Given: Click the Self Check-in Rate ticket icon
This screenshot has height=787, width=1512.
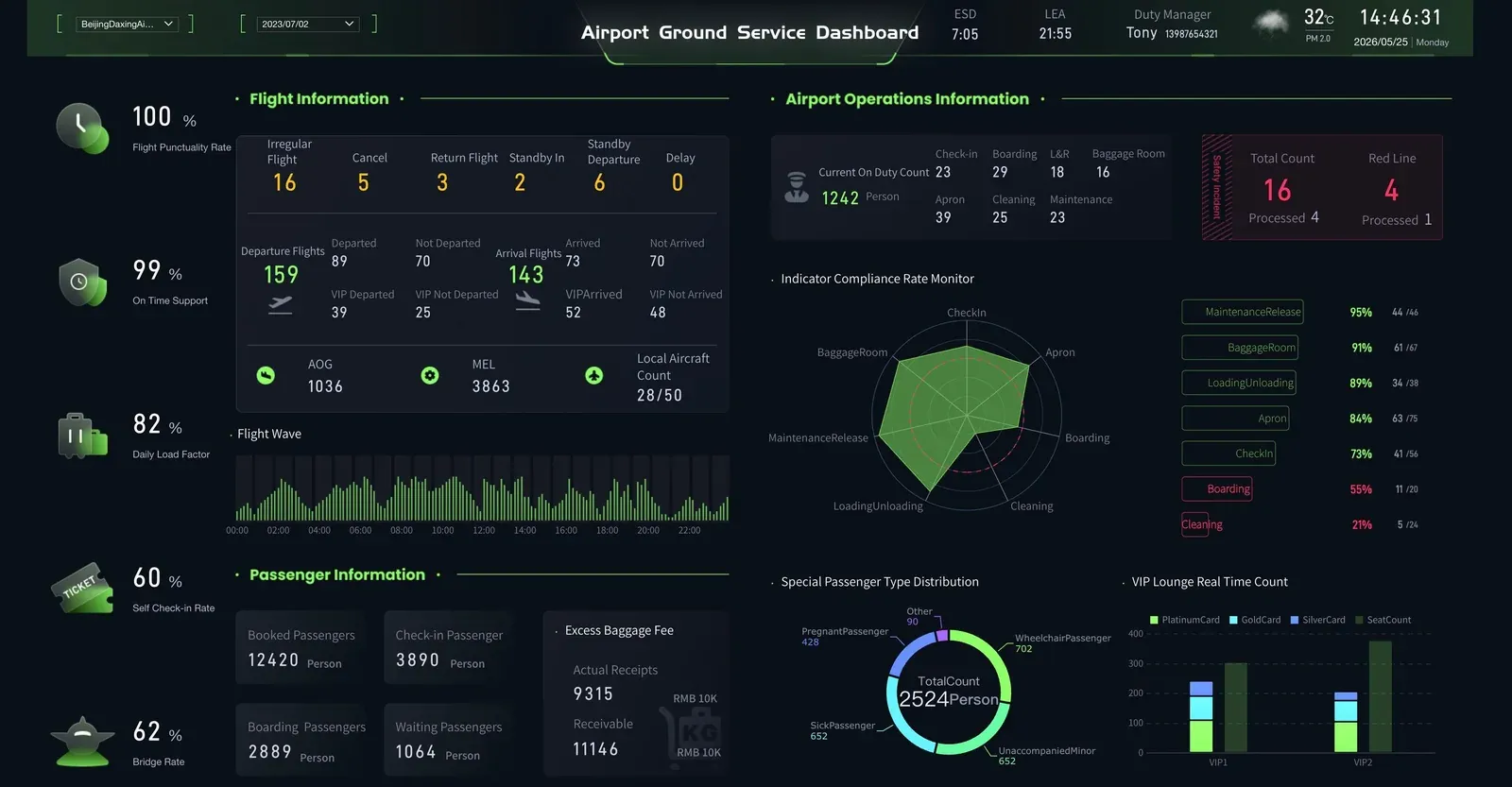Looking at the screenshot, I should 82,589.
